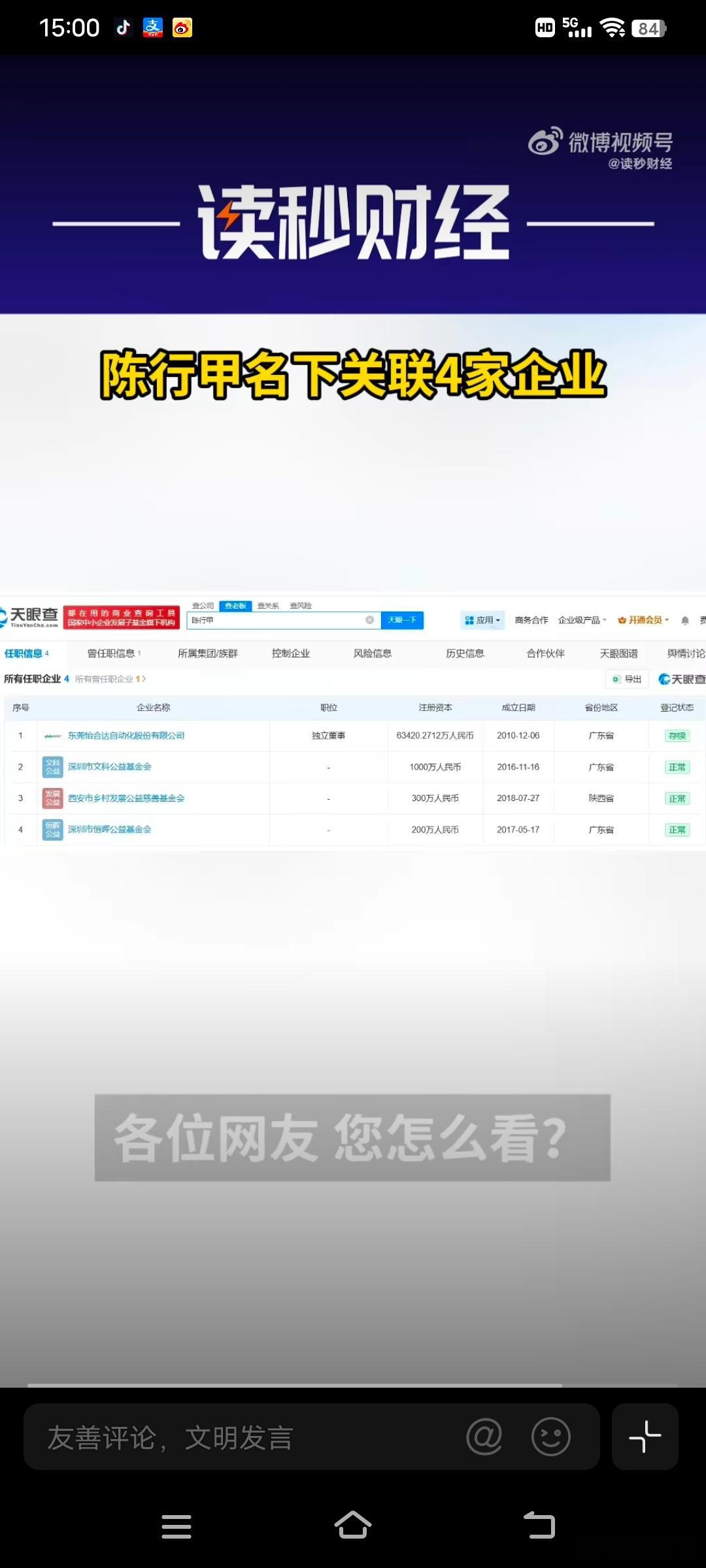Click the notification bell in 天眼查 header
706x1568 pixels.
click(x=684, y=620)
